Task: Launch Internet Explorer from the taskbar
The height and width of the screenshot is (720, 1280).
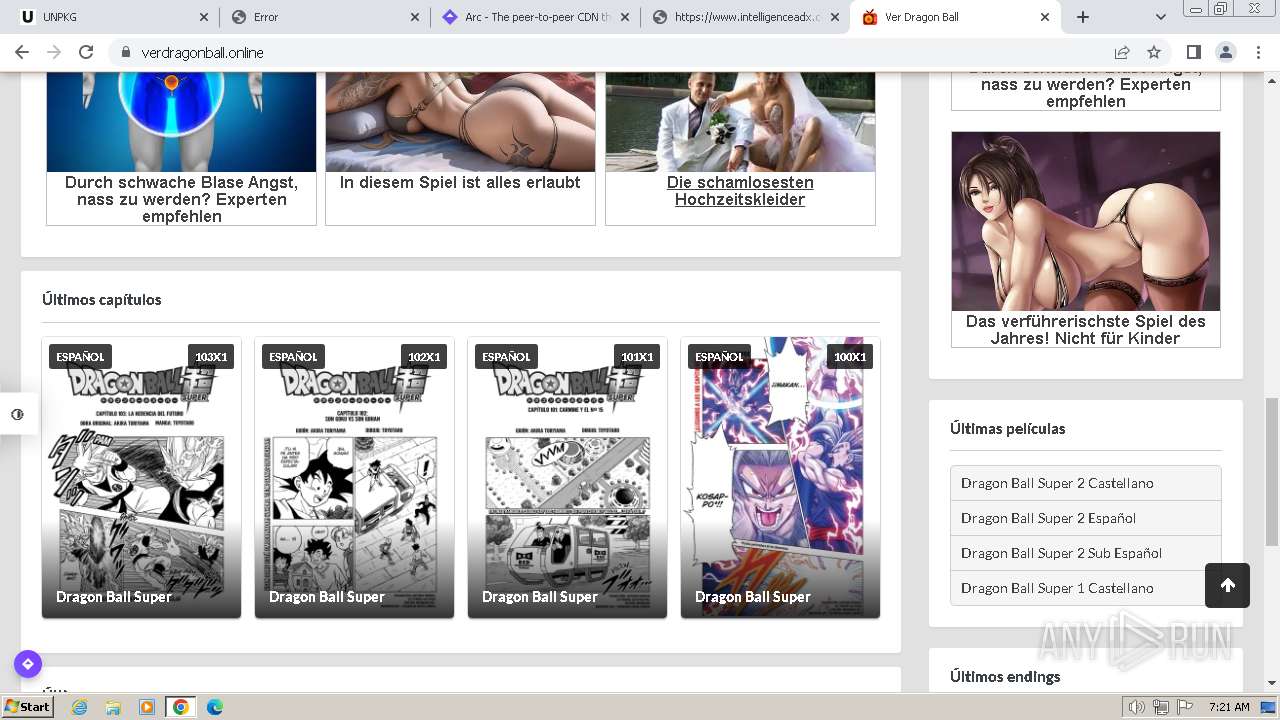Action: click(79, 707)
